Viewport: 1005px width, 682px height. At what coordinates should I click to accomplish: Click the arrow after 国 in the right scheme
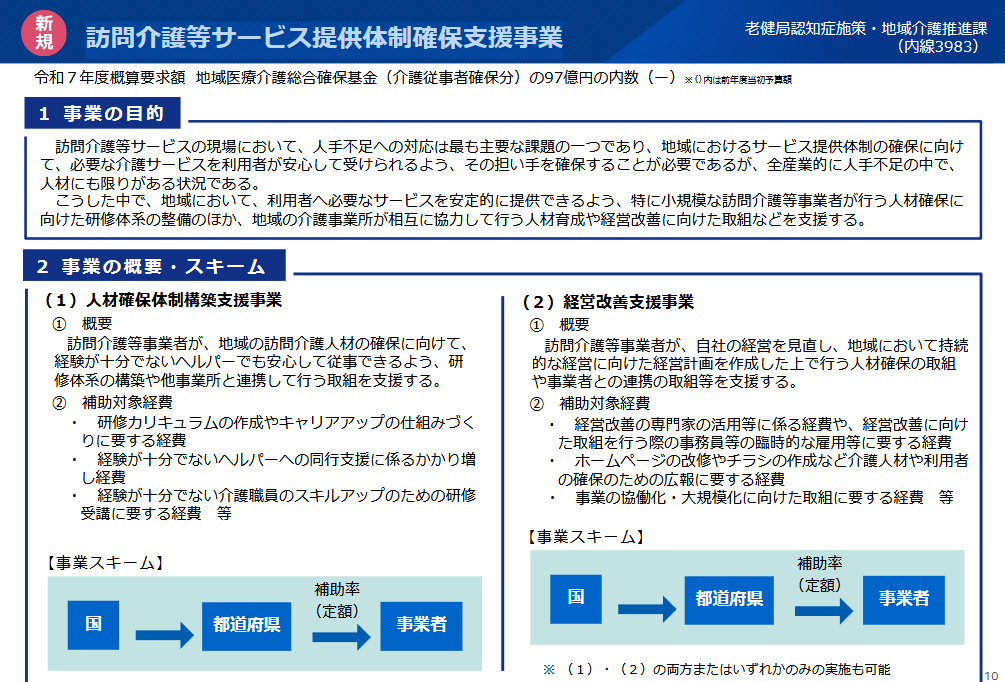coord(647,607)
